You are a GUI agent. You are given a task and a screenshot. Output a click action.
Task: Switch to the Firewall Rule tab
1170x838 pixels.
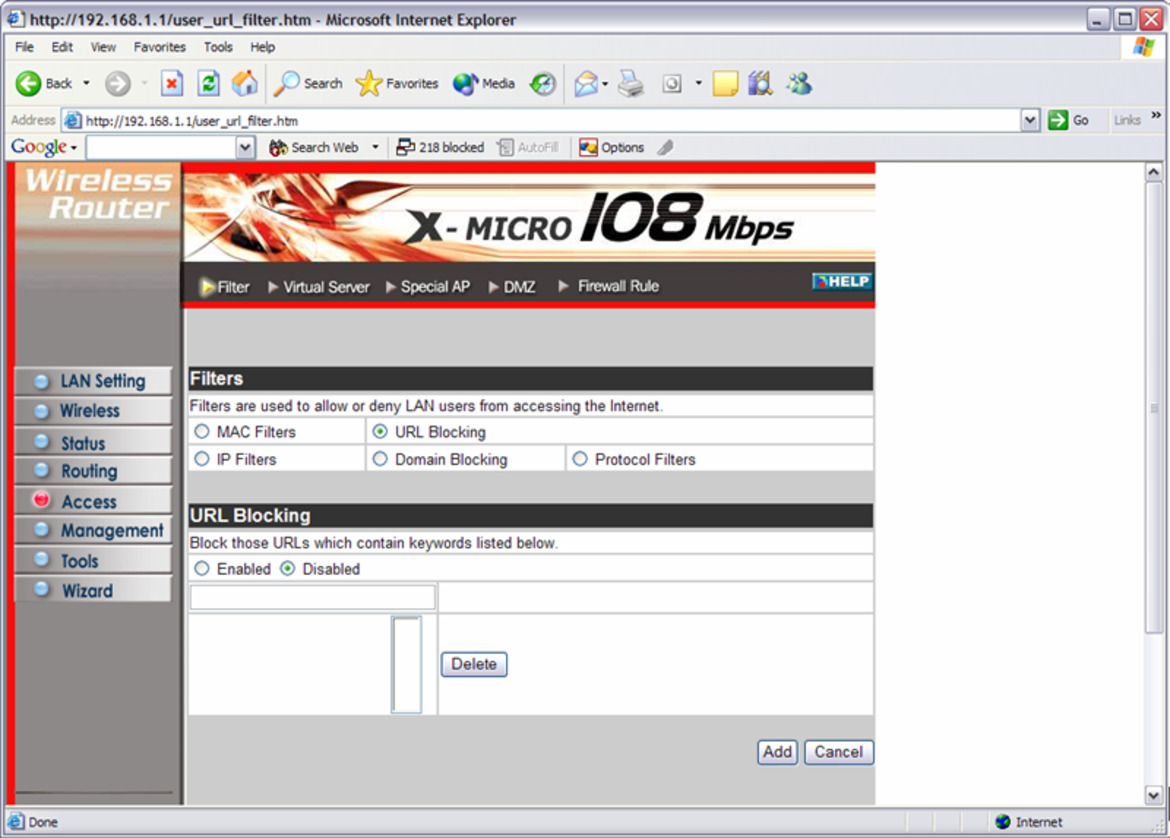click(608, 287)
